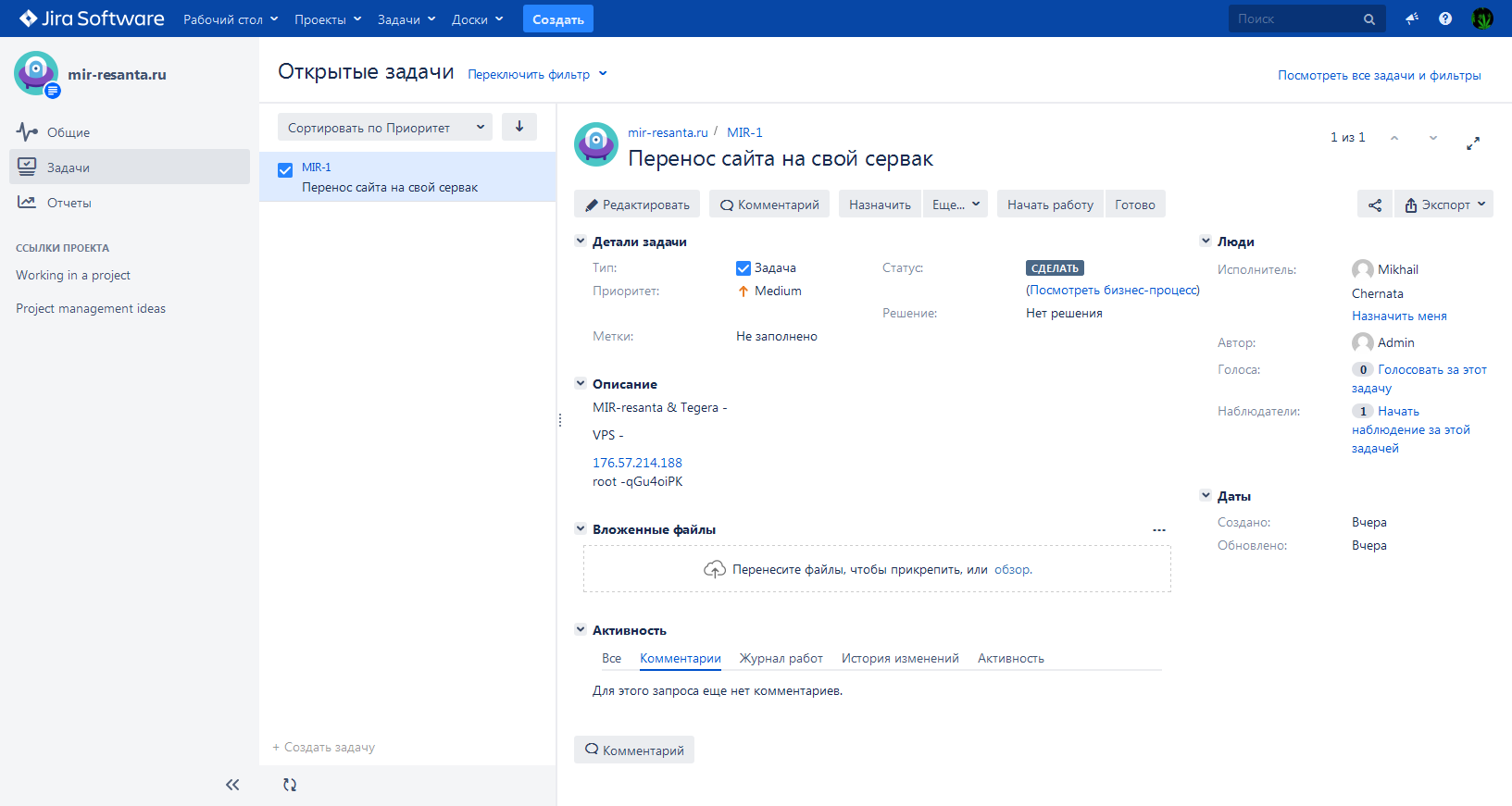This screenshot has height=806, width=1512.
Task: Open user profile avatar menu
Action: point(1482,19)
